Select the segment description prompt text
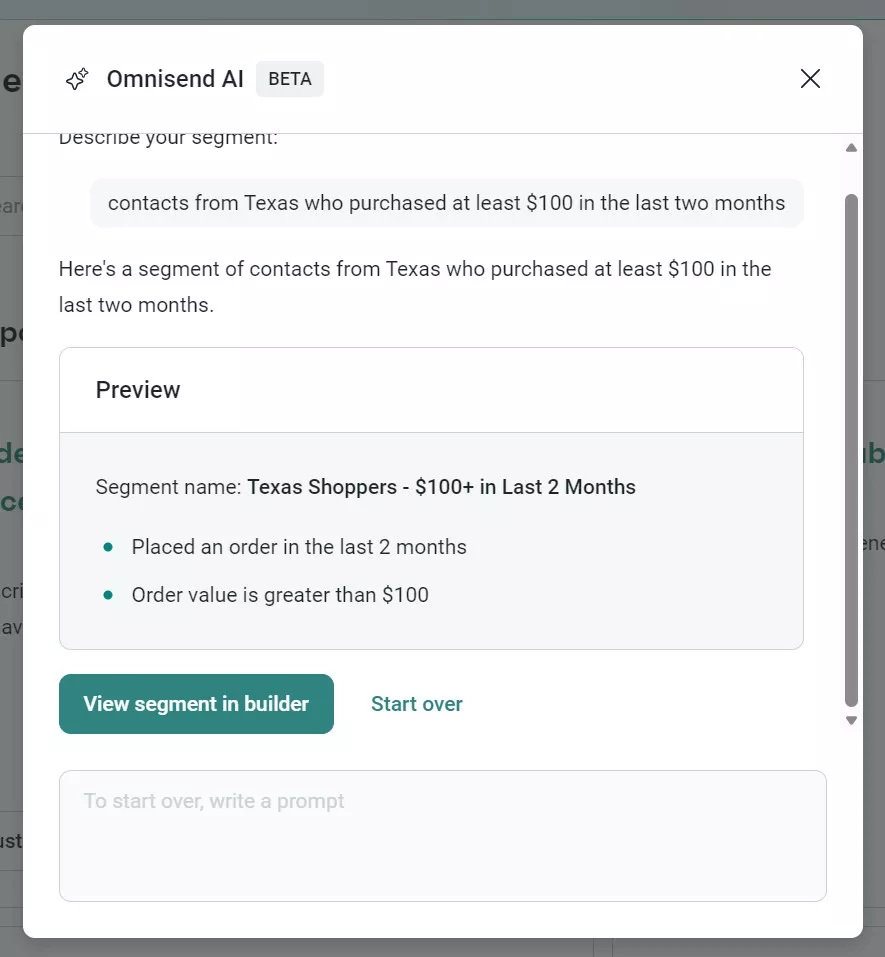 pos(445,202)
